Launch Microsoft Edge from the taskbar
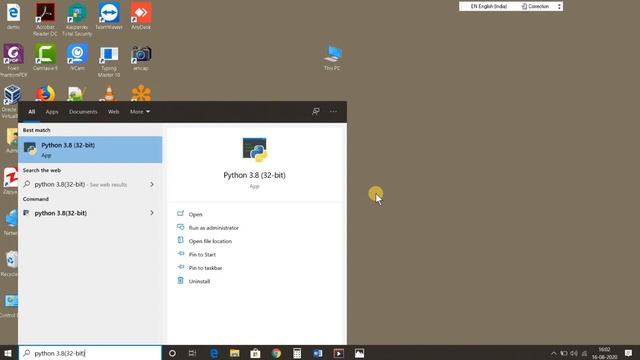 click(213, 353)
